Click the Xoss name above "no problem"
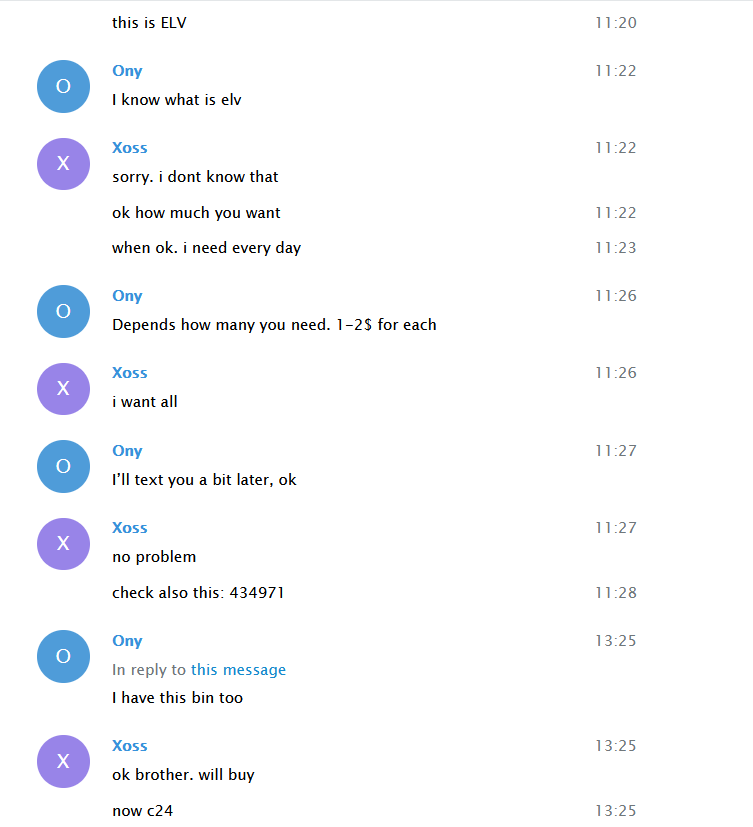Screen dimensions: 753x827 click(x=130, y=528)
